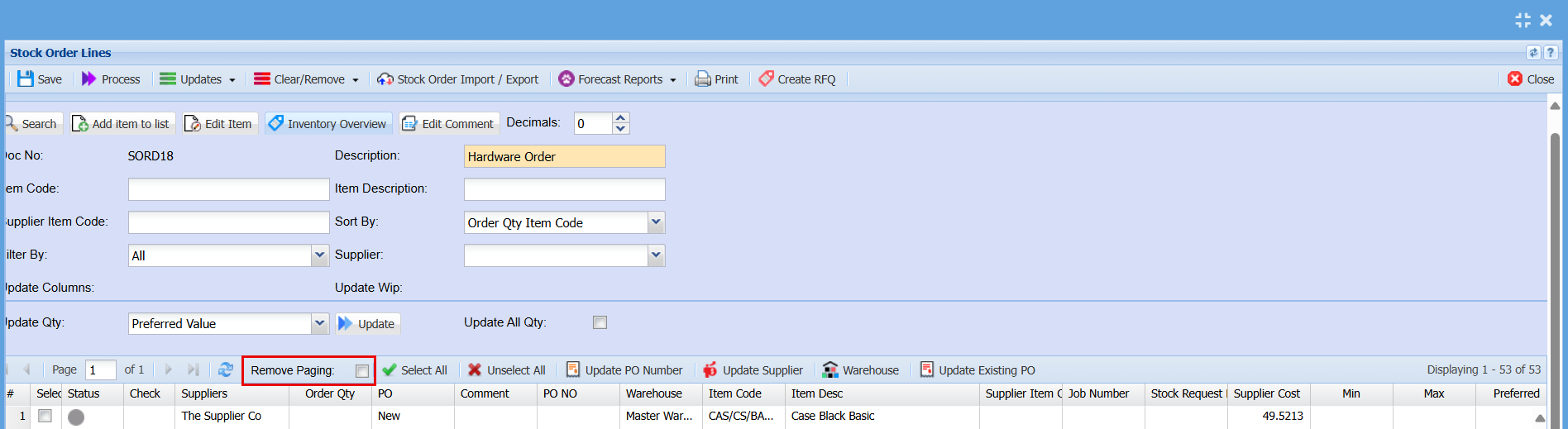Click the Warehouse paging toolbar button
Image resolution: width=1568 pixels, height=429 pixels.
tap(860, 370)
